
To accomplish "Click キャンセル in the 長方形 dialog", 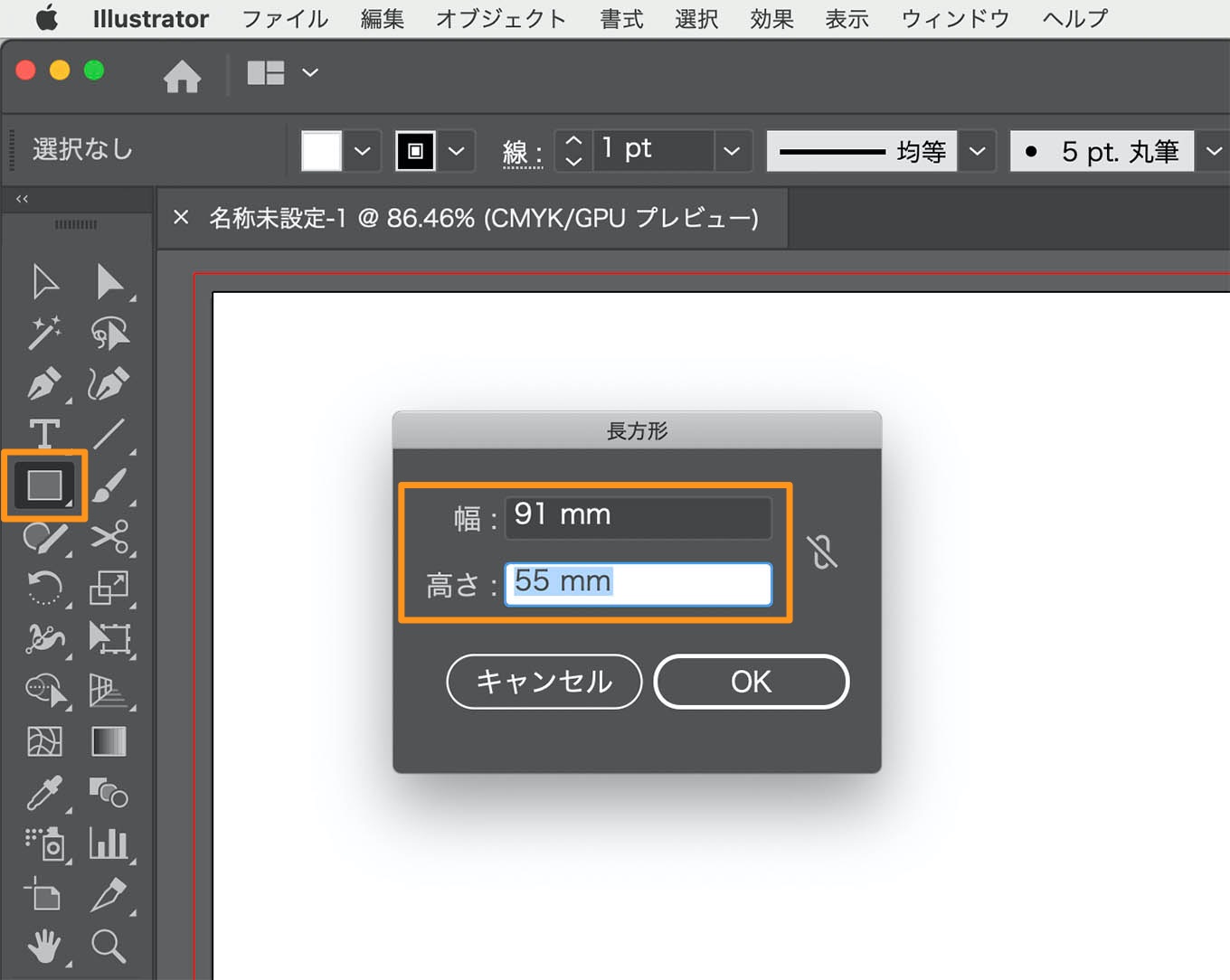I will (x=544, y=682).
